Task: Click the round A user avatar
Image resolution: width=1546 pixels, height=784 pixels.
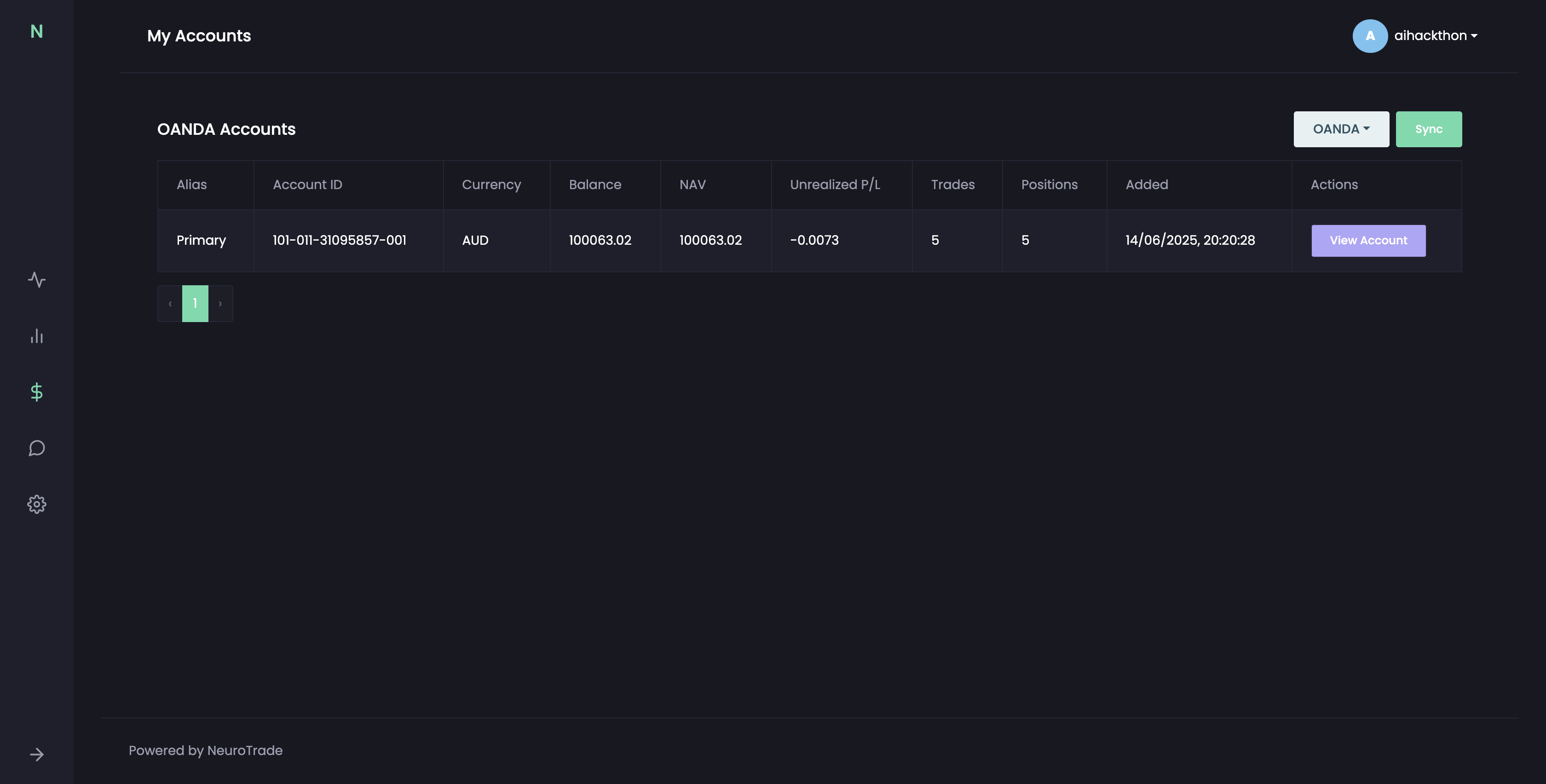Action: coord(1370,36)
